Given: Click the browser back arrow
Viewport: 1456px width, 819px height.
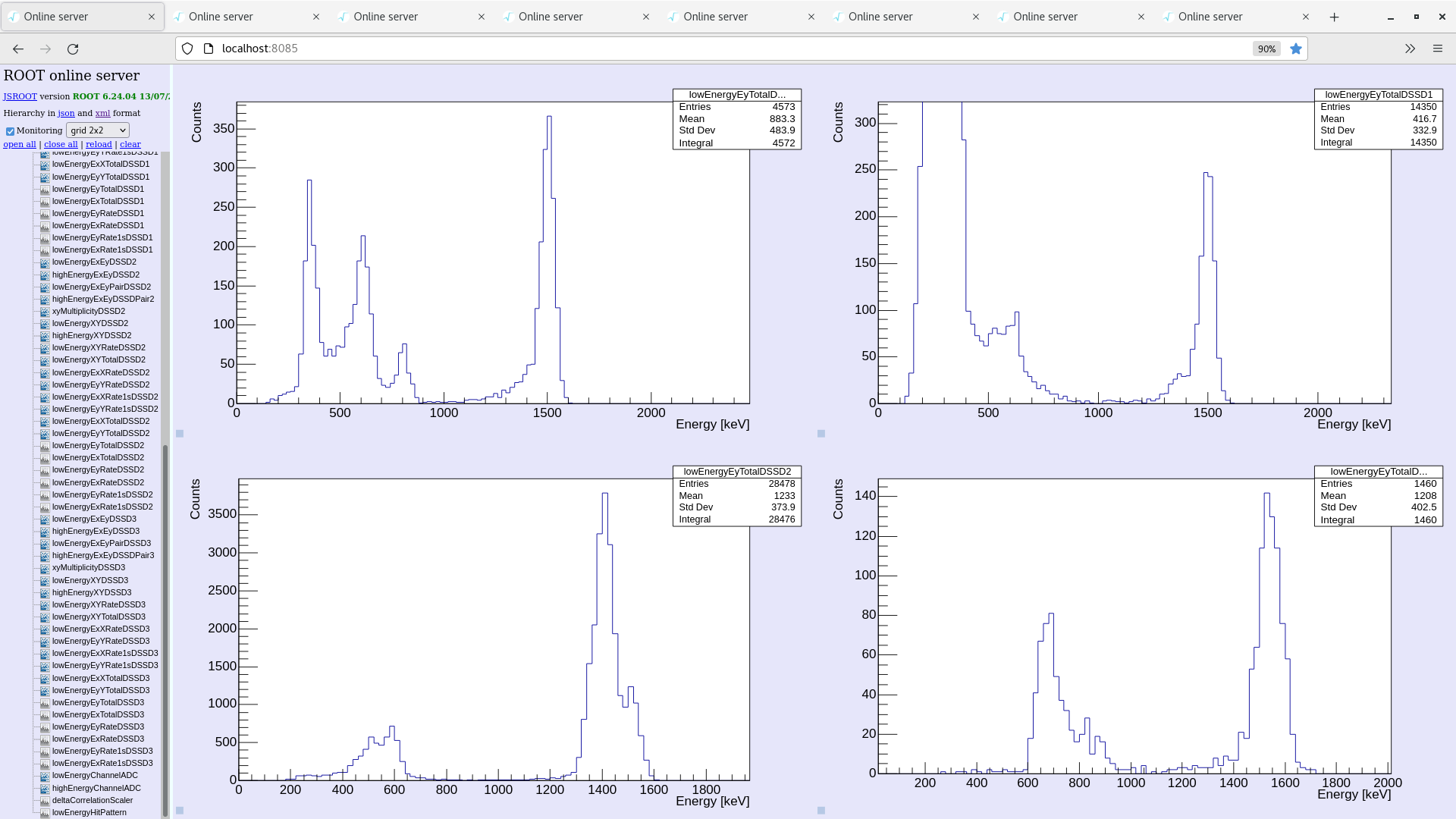Looking at the screenshot, I should 18,49.
